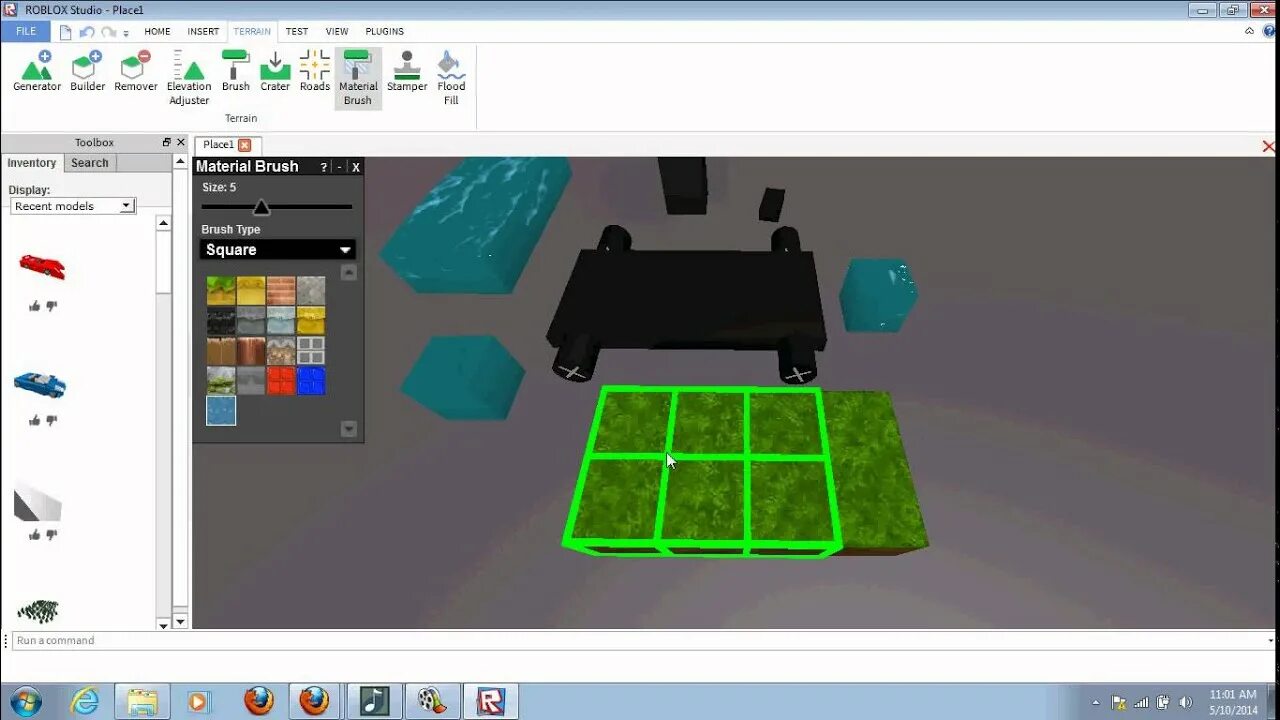Select the terrain Brush tool
1280x720 pixels.
point(236,72)
